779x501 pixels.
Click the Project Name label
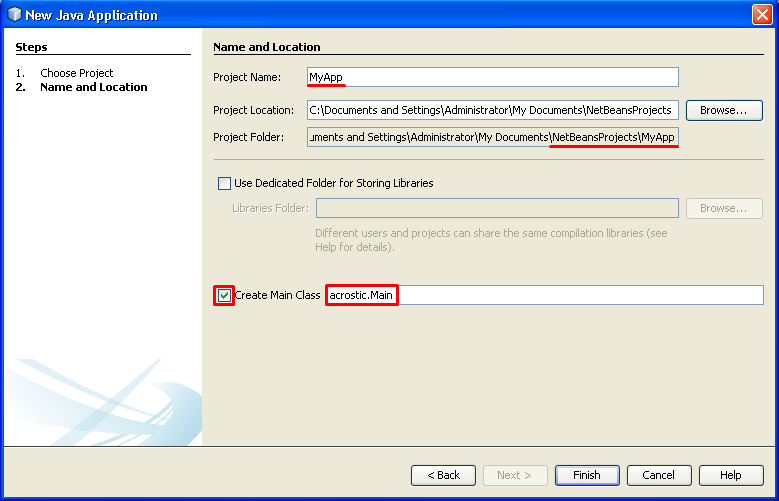tap(247, 78)
